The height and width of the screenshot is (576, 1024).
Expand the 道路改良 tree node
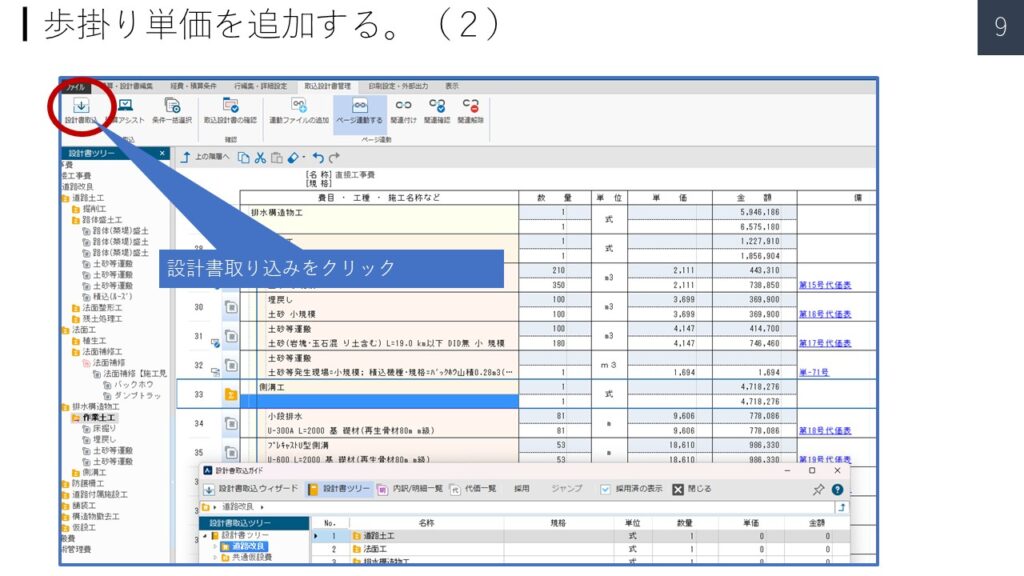pyautogui.click(x=213, y=546)
